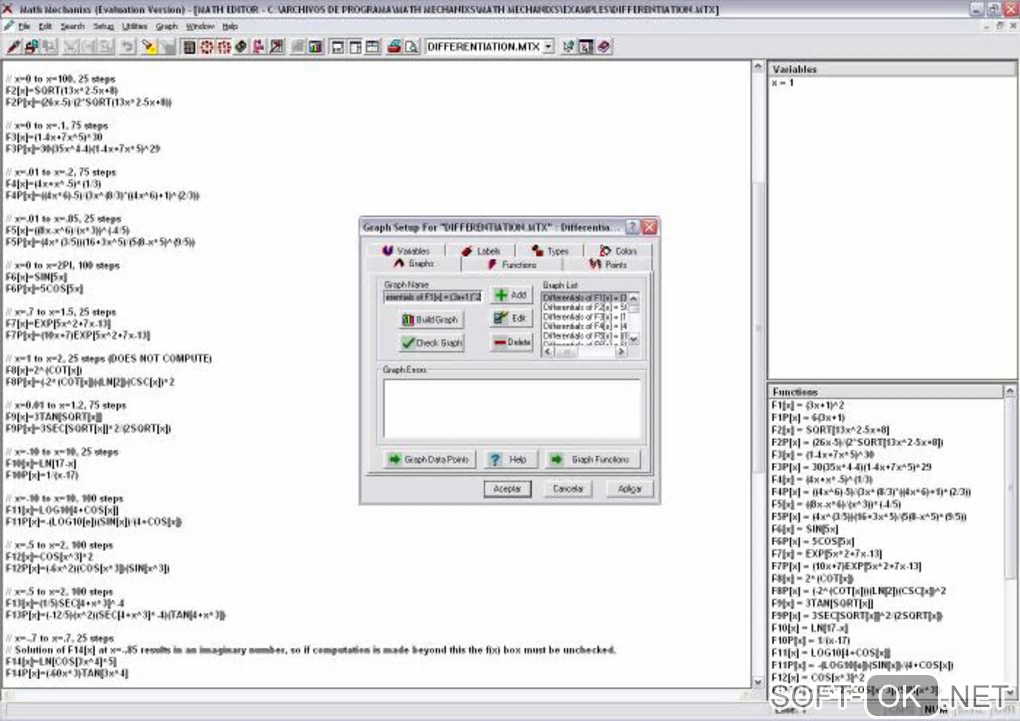1020x721 pixels.
Task: Click the pencil icon at the toolbar start
Action: tap(13, 47)
